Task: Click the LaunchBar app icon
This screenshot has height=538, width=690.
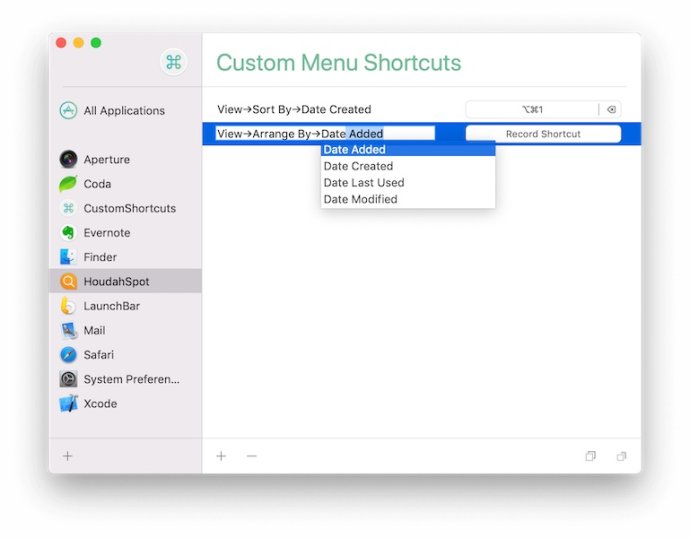Action: coord(68,306)
